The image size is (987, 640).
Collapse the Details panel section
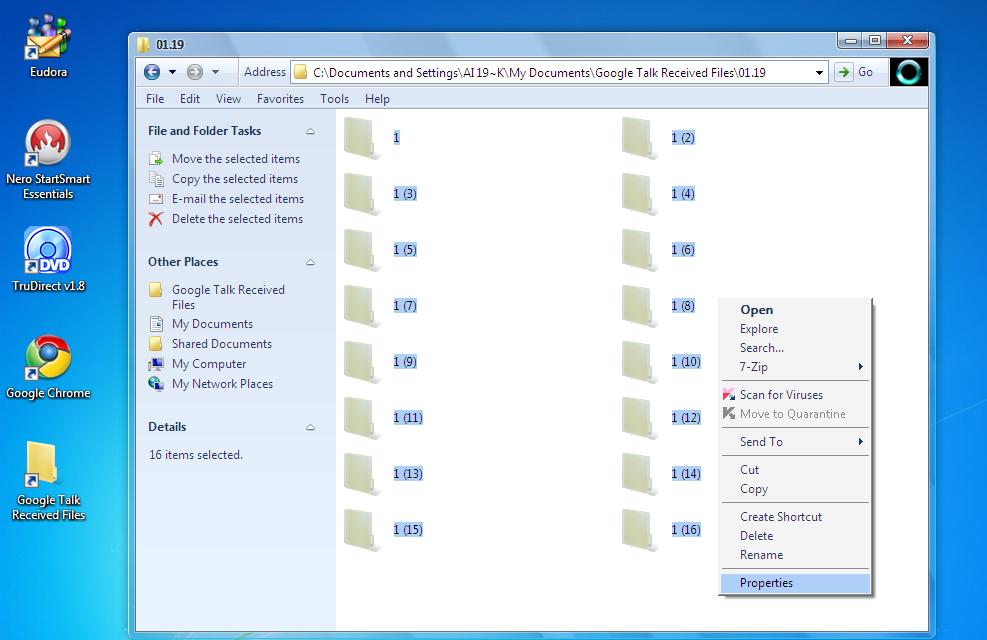click(x=310, y=427)
